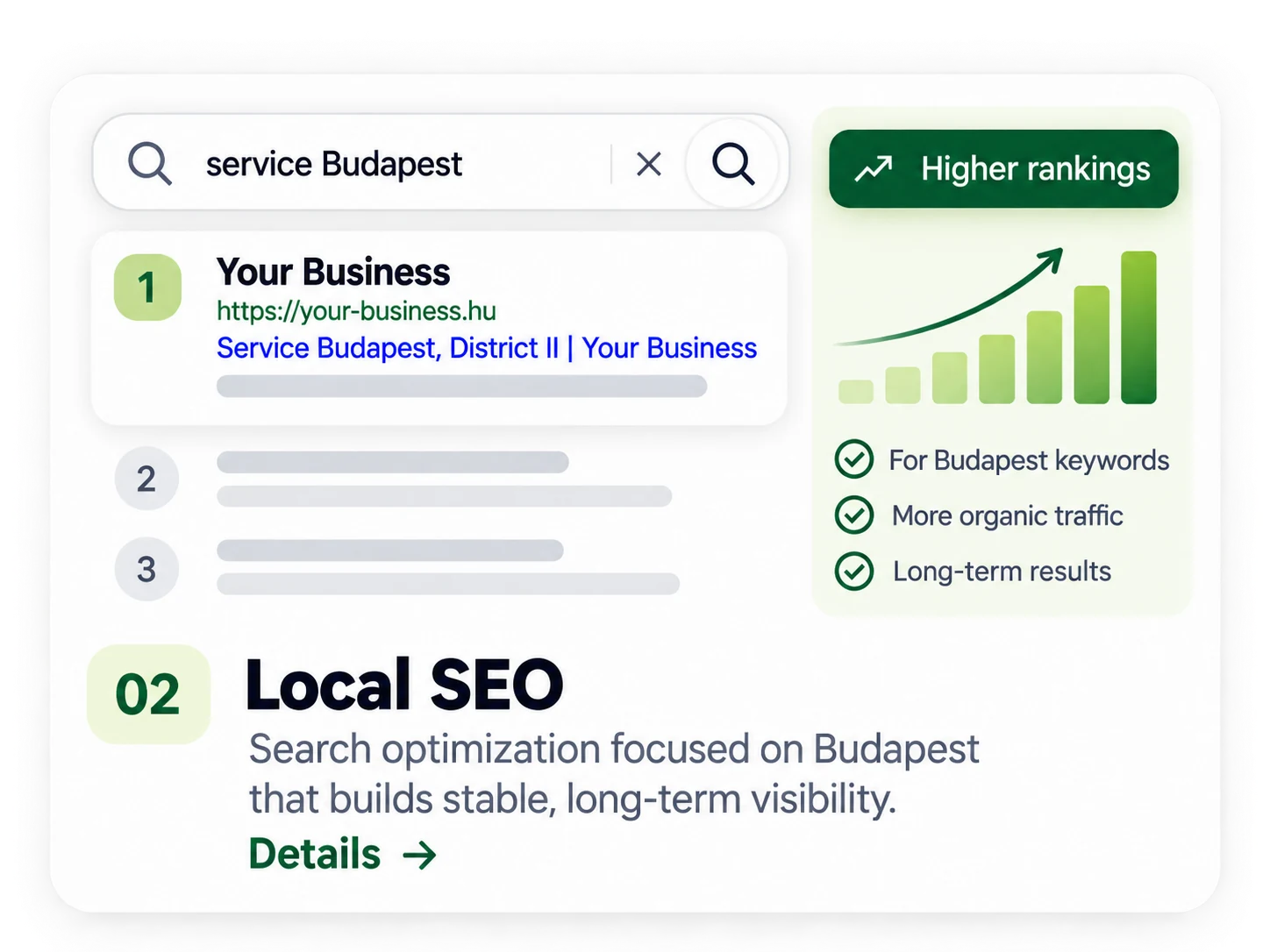
Task: Click the green rank 1 badge
Action: coord(147,288)
